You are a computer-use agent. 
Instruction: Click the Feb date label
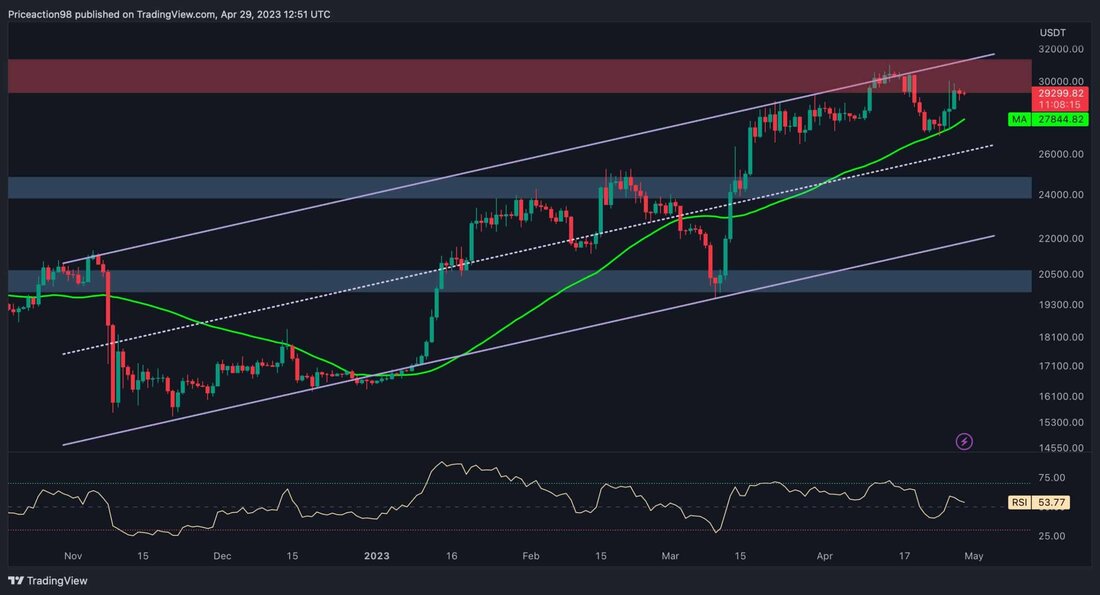tap(531, 556)
